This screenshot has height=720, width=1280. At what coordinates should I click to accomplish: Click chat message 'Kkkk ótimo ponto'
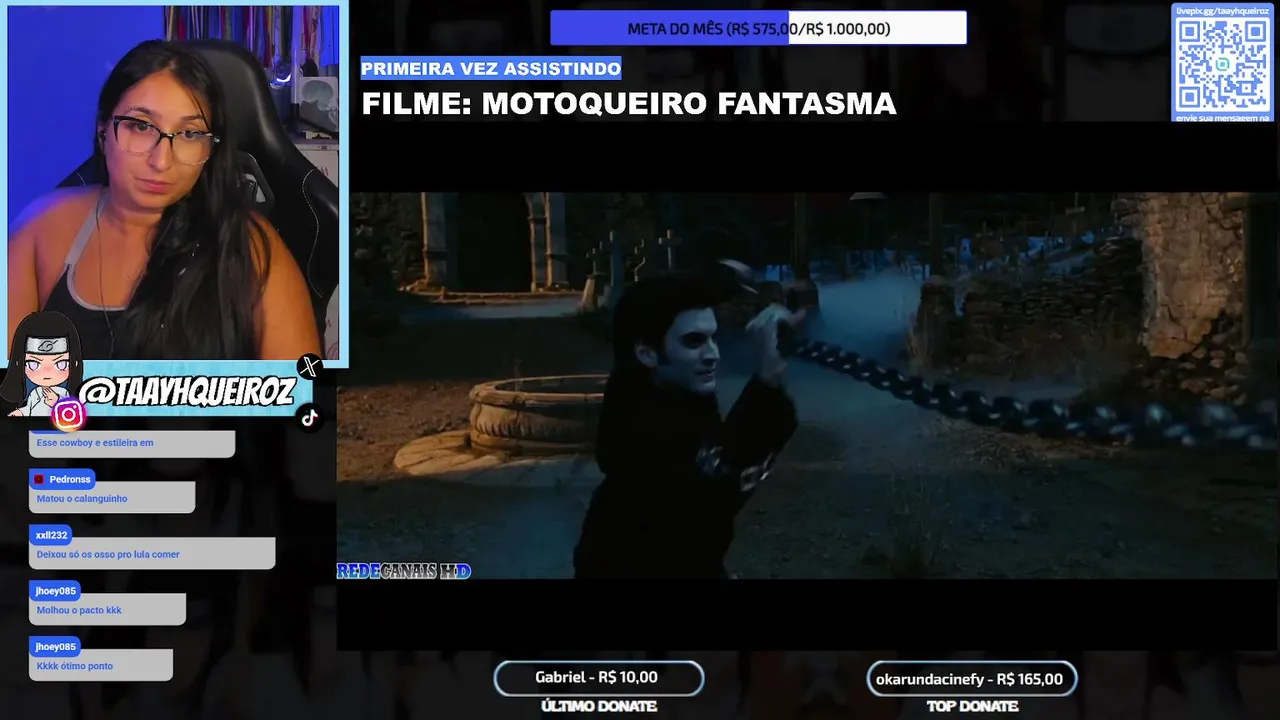tap(75, 666)
